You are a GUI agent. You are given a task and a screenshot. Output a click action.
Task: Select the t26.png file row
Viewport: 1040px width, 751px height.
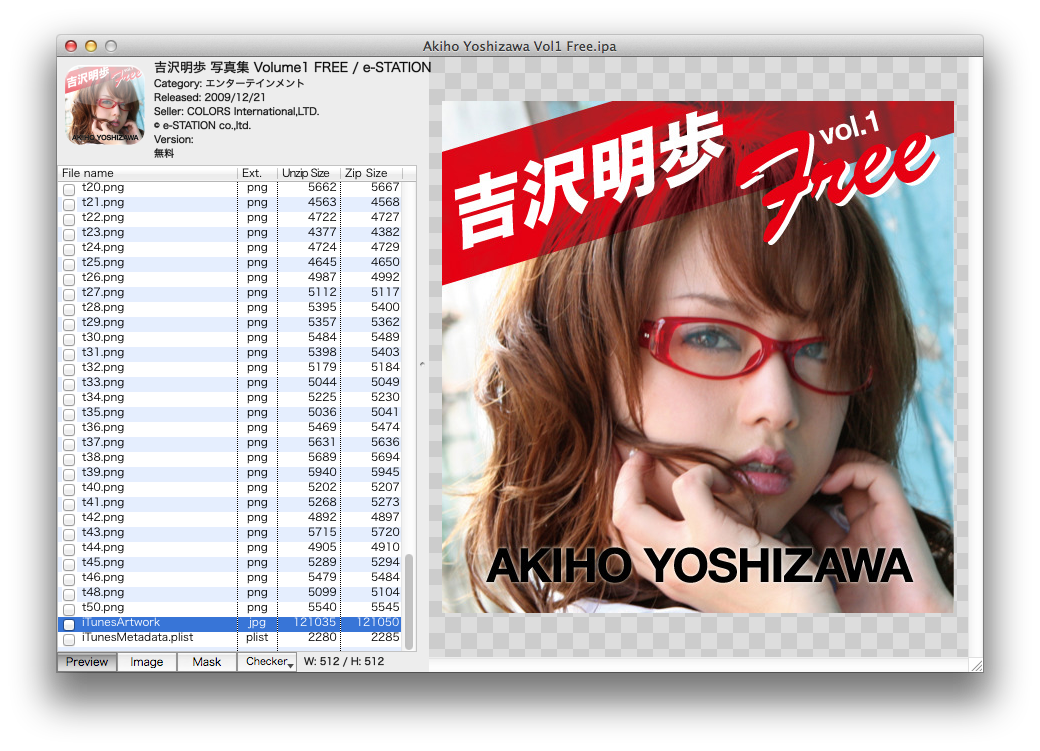pos(230,277)
